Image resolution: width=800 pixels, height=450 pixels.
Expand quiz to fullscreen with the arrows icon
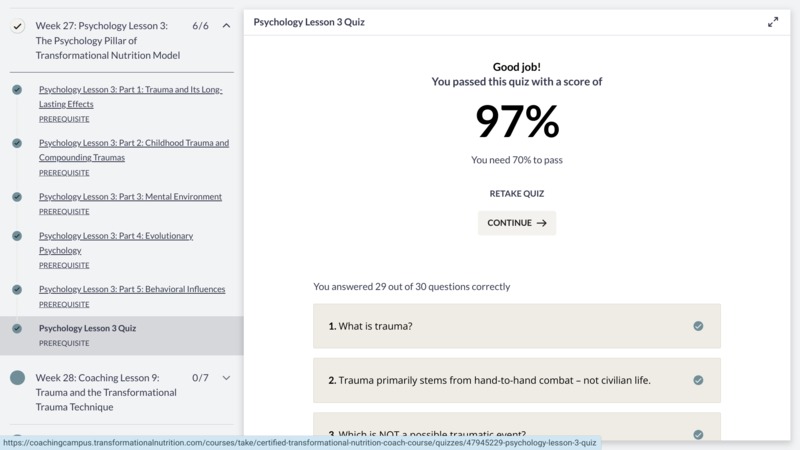(x=773, y=22)
